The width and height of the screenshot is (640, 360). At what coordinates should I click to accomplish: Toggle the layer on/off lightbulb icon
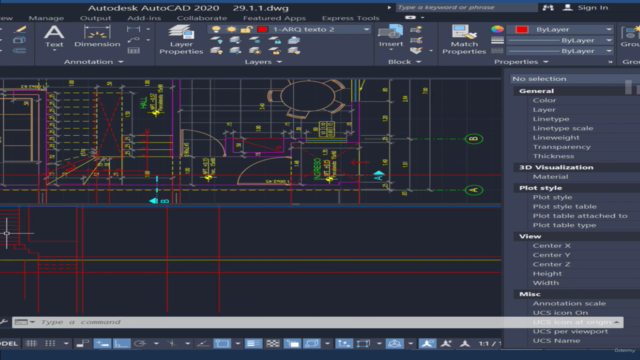click(216, 29)
